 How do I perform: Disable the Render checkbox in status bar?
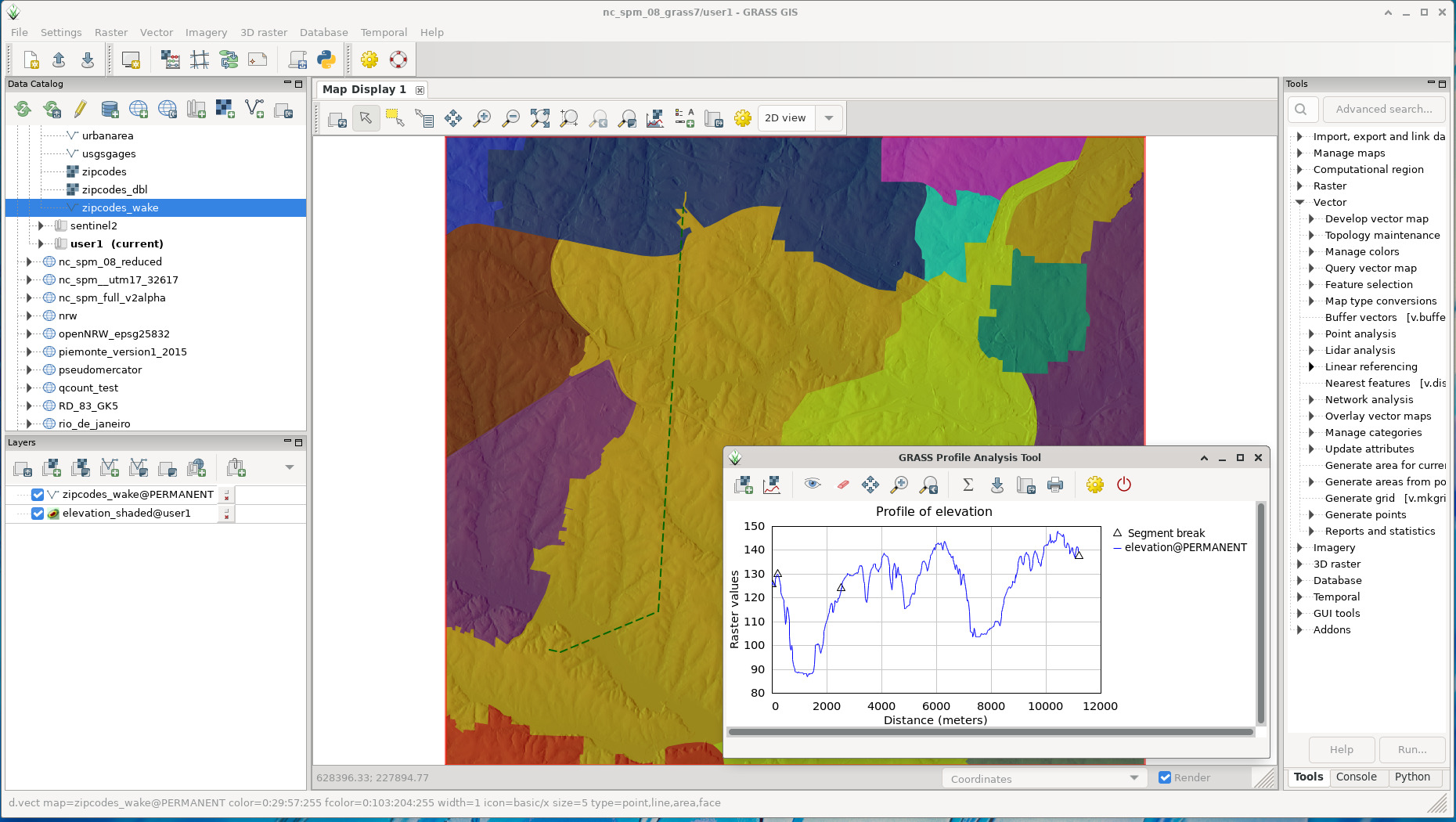[x=1165, y=777]
